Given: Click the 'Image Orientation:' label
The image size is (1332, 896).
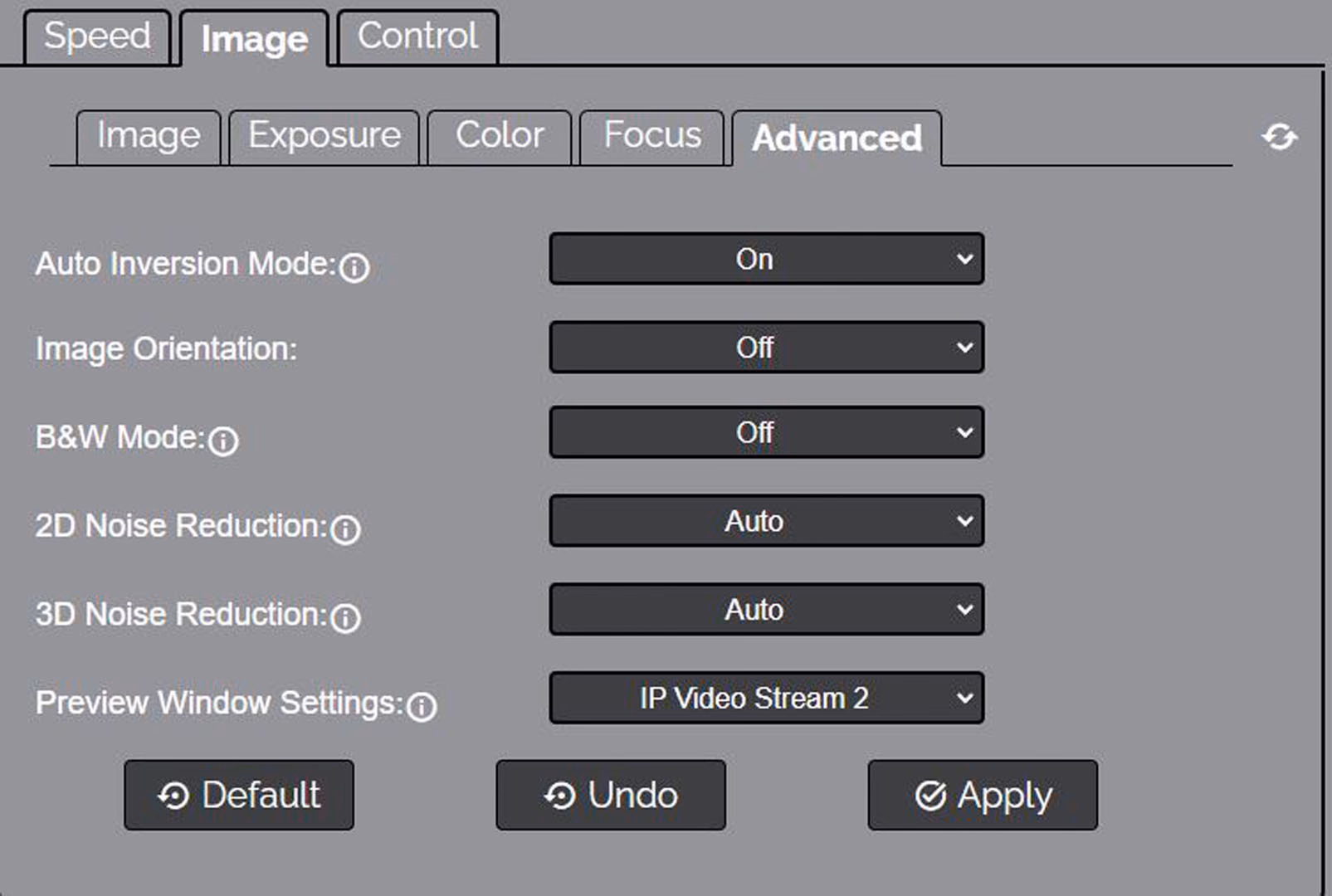Looking at the screenshot, I should (166, 349).
